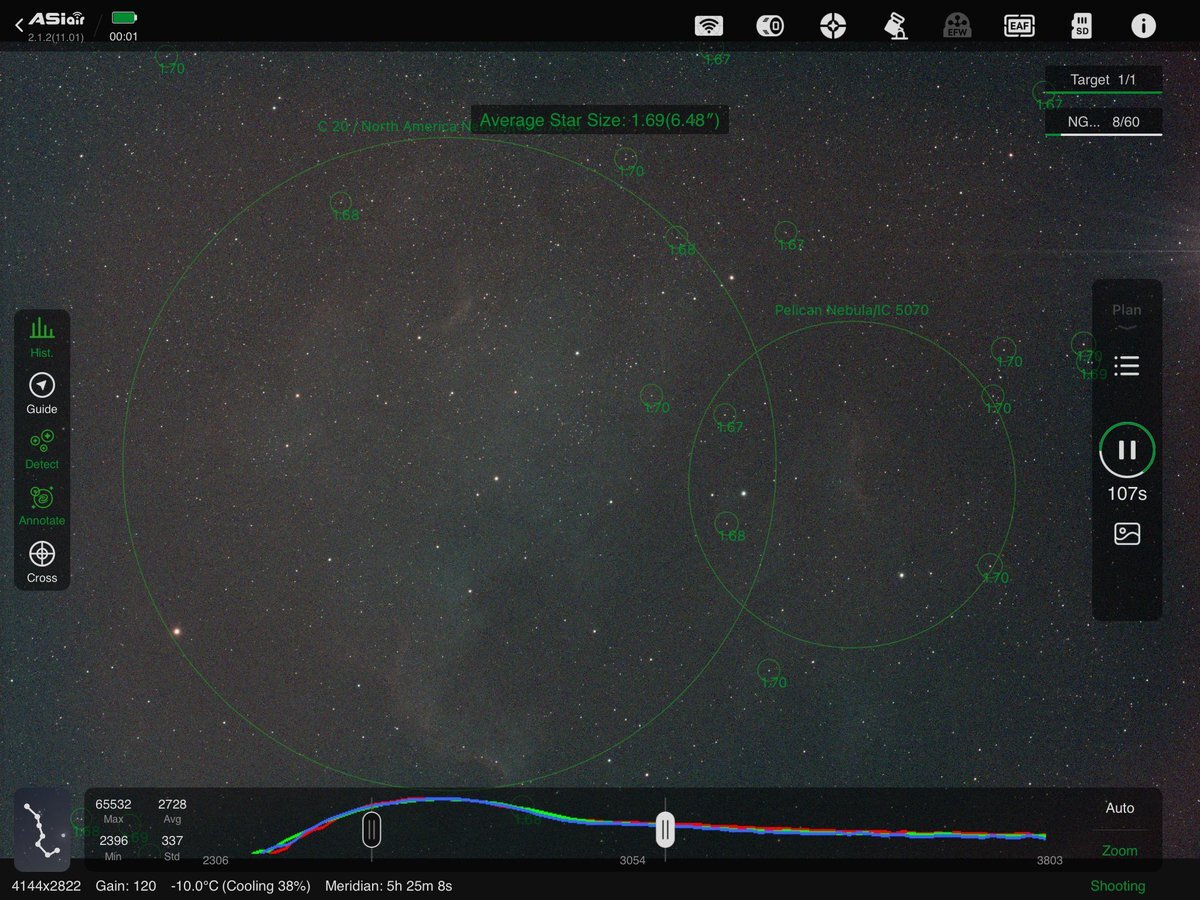Toggle the star Detect tool
The image size is (1200, 900).
[42, 450]
